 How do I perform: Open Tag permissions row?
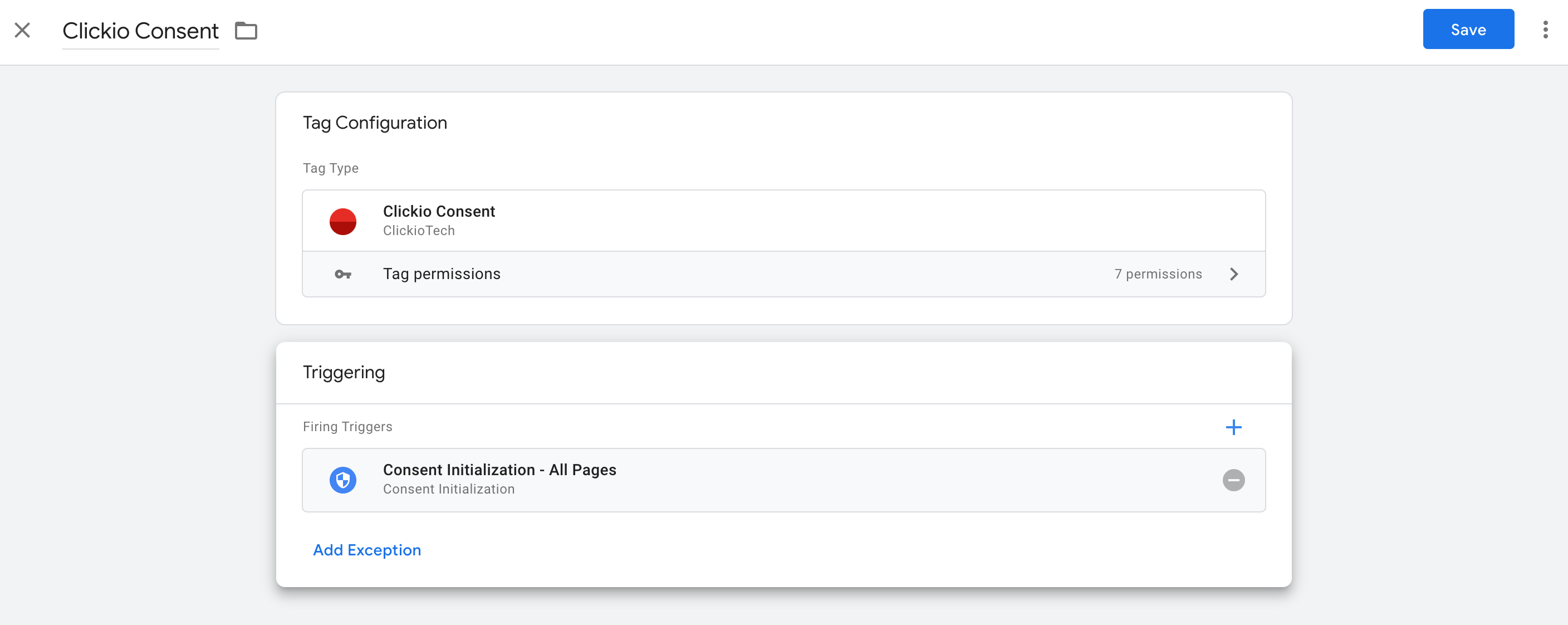tap(783, 274)
